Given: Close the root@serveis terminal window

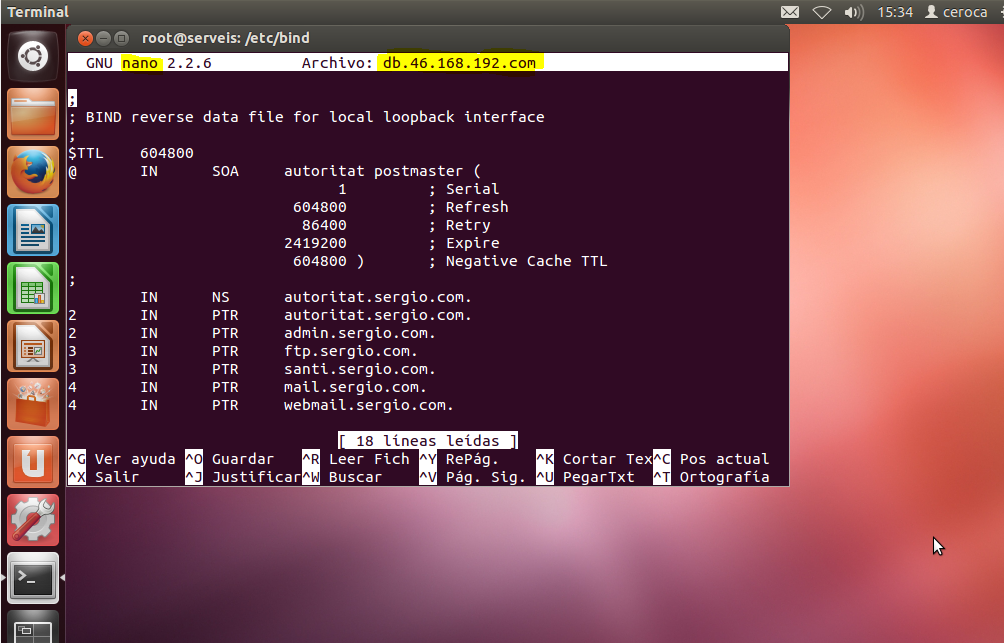Looking at the screenshot, I should [x=85, y=38].
